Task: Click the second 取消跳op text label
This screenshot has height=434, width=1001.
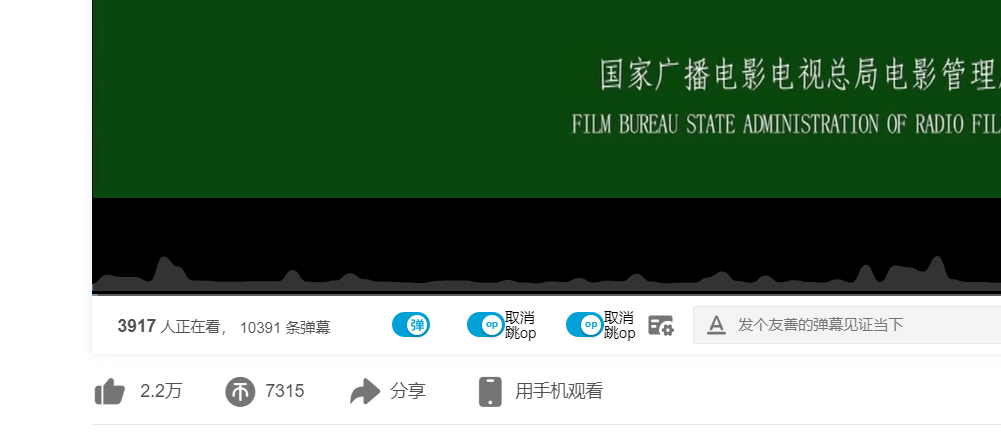Action: coord(619,326)
